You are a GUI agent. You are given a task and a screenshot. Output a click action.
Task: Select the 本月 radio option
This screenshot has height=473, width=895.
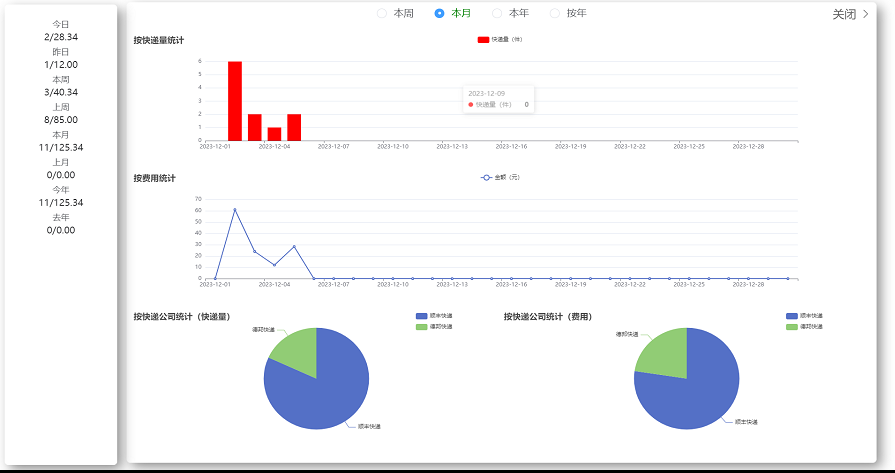coord(440,14)
